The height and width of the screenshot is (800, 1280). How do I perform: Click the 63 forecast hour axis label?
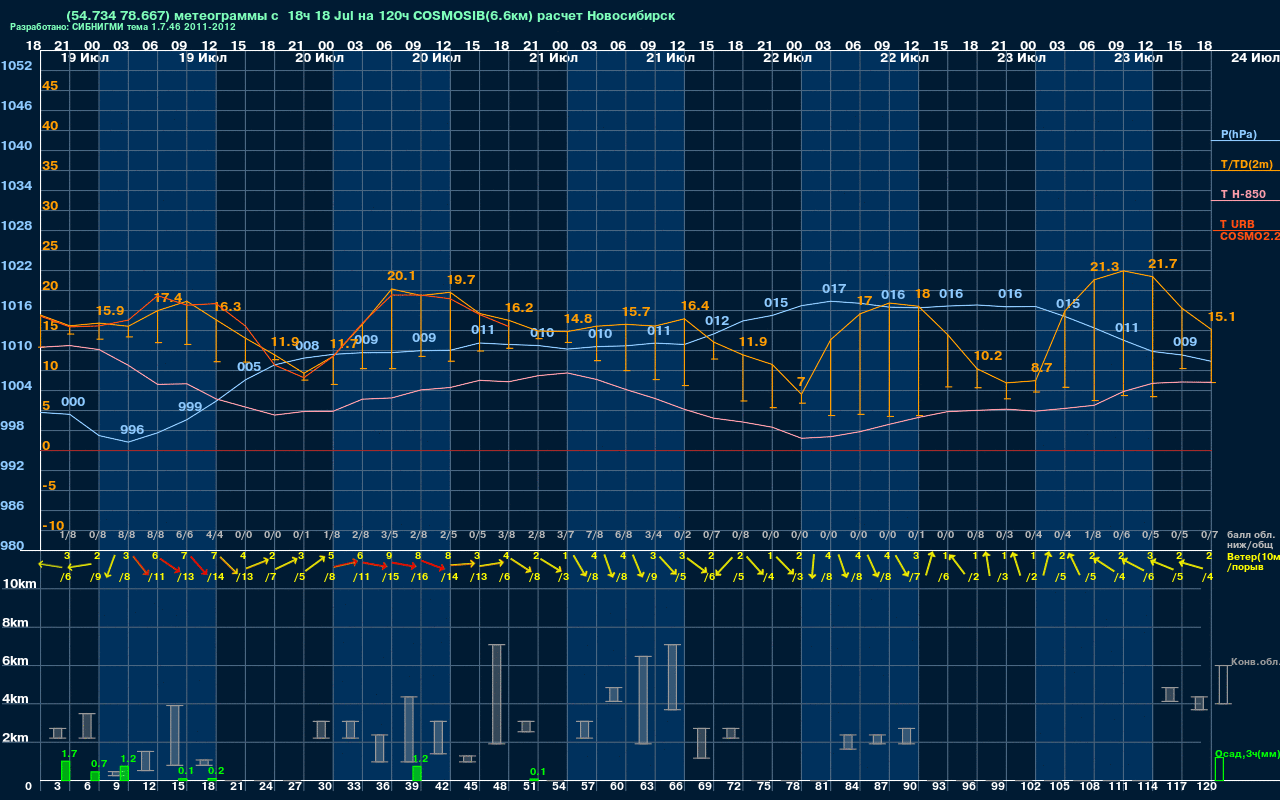[646, 788]
